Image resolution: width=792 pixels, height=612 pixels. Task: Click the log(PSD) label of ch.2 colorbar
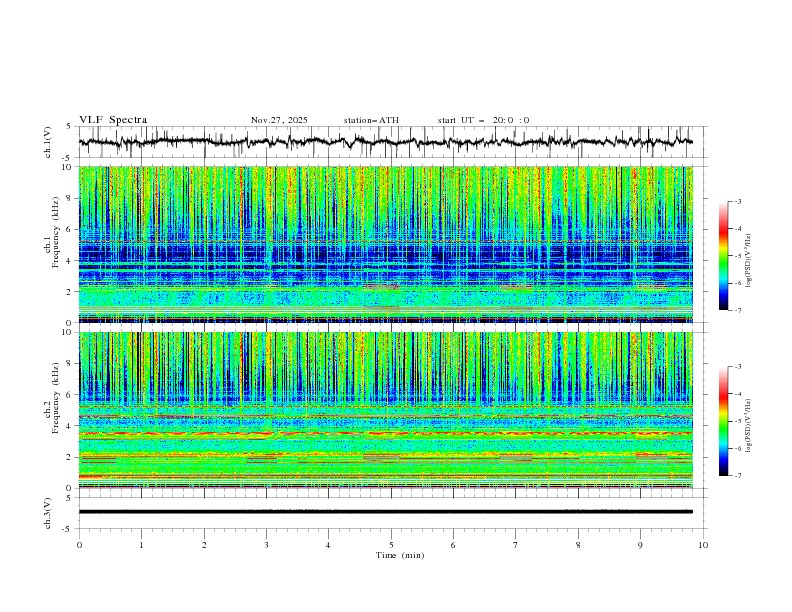click(749, 426)
